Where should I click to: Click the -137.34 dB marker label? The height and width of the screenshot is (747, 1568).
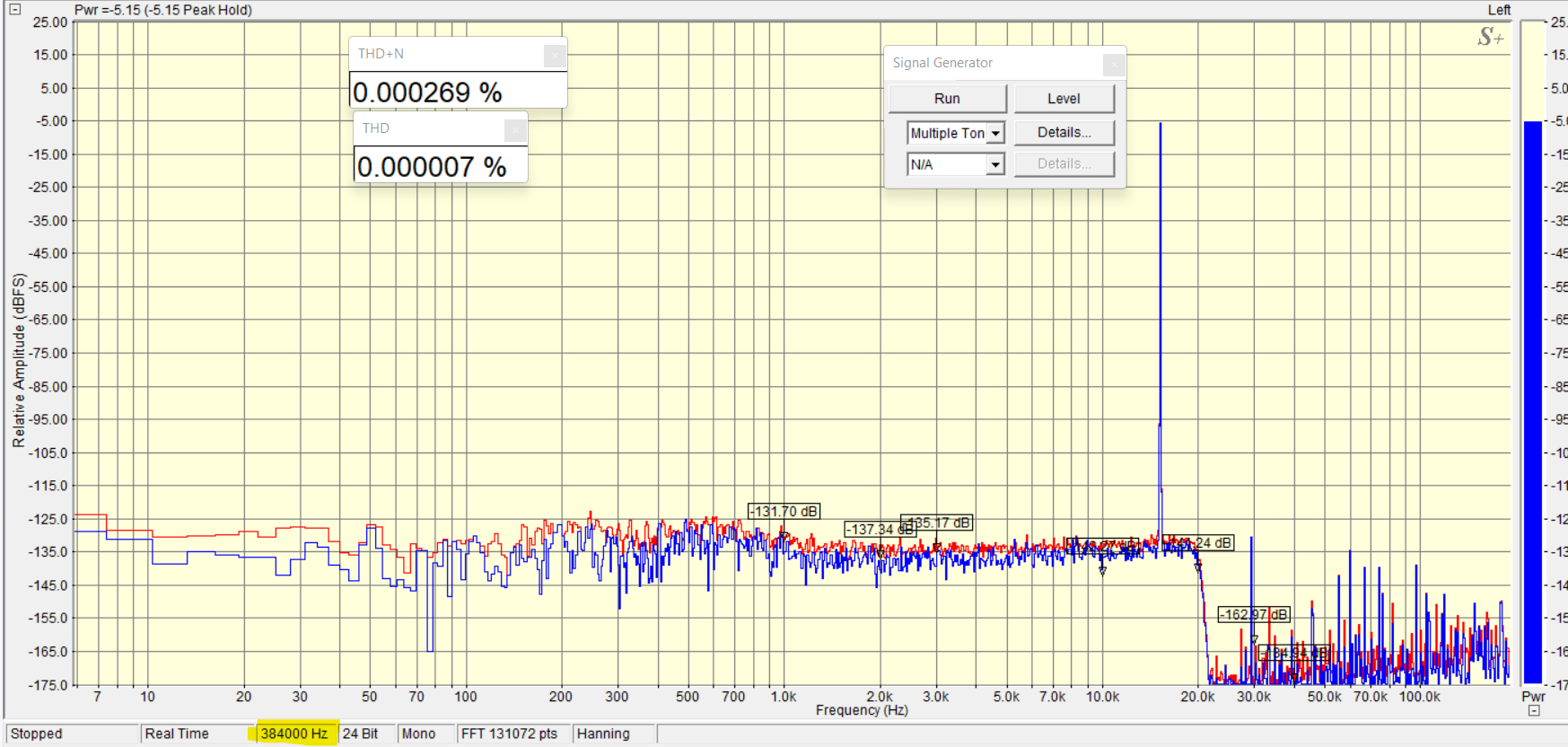[878, 530]
